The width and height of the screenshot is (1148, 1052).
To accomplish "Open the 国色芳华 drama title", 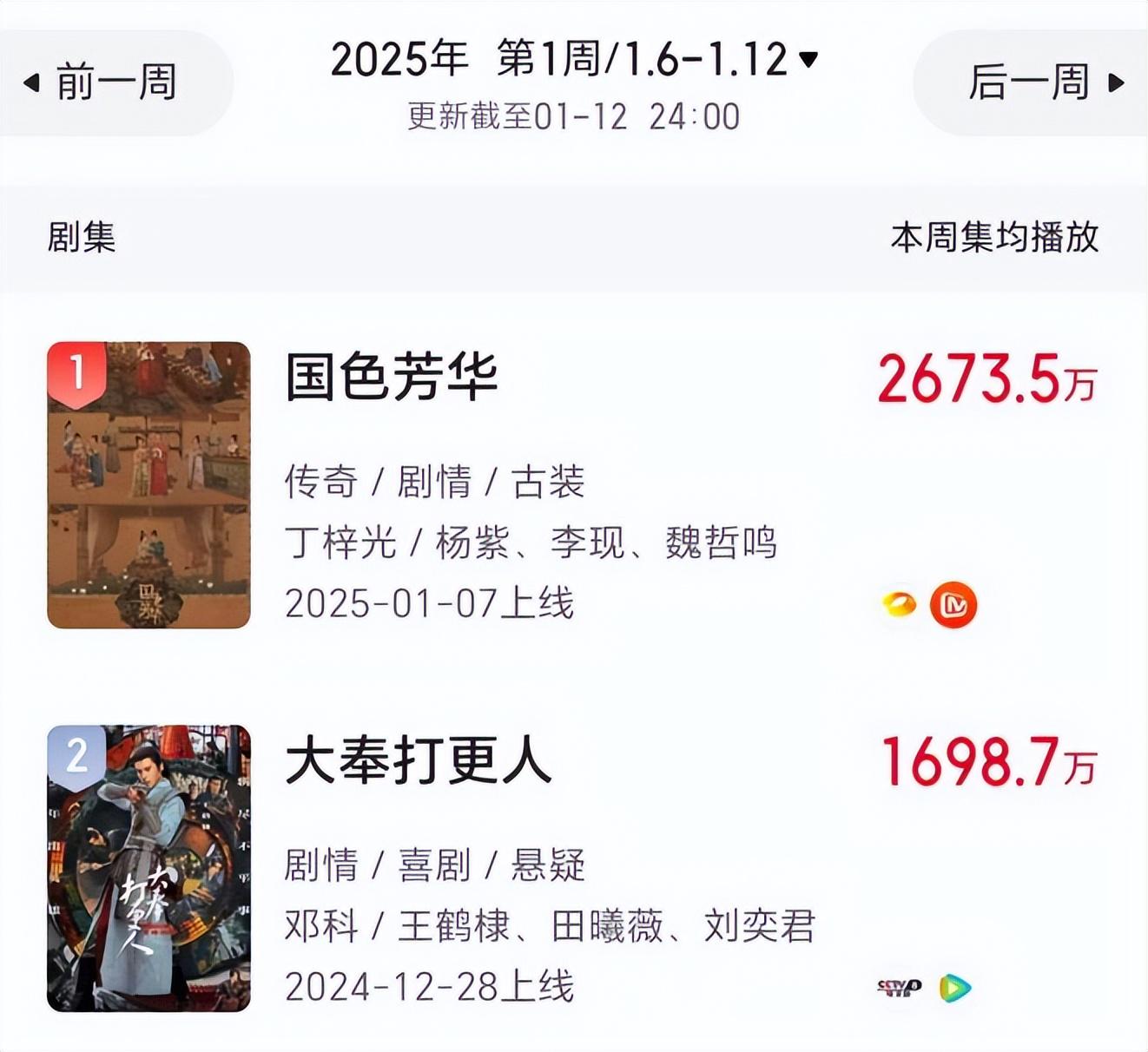I will [392, 378].
